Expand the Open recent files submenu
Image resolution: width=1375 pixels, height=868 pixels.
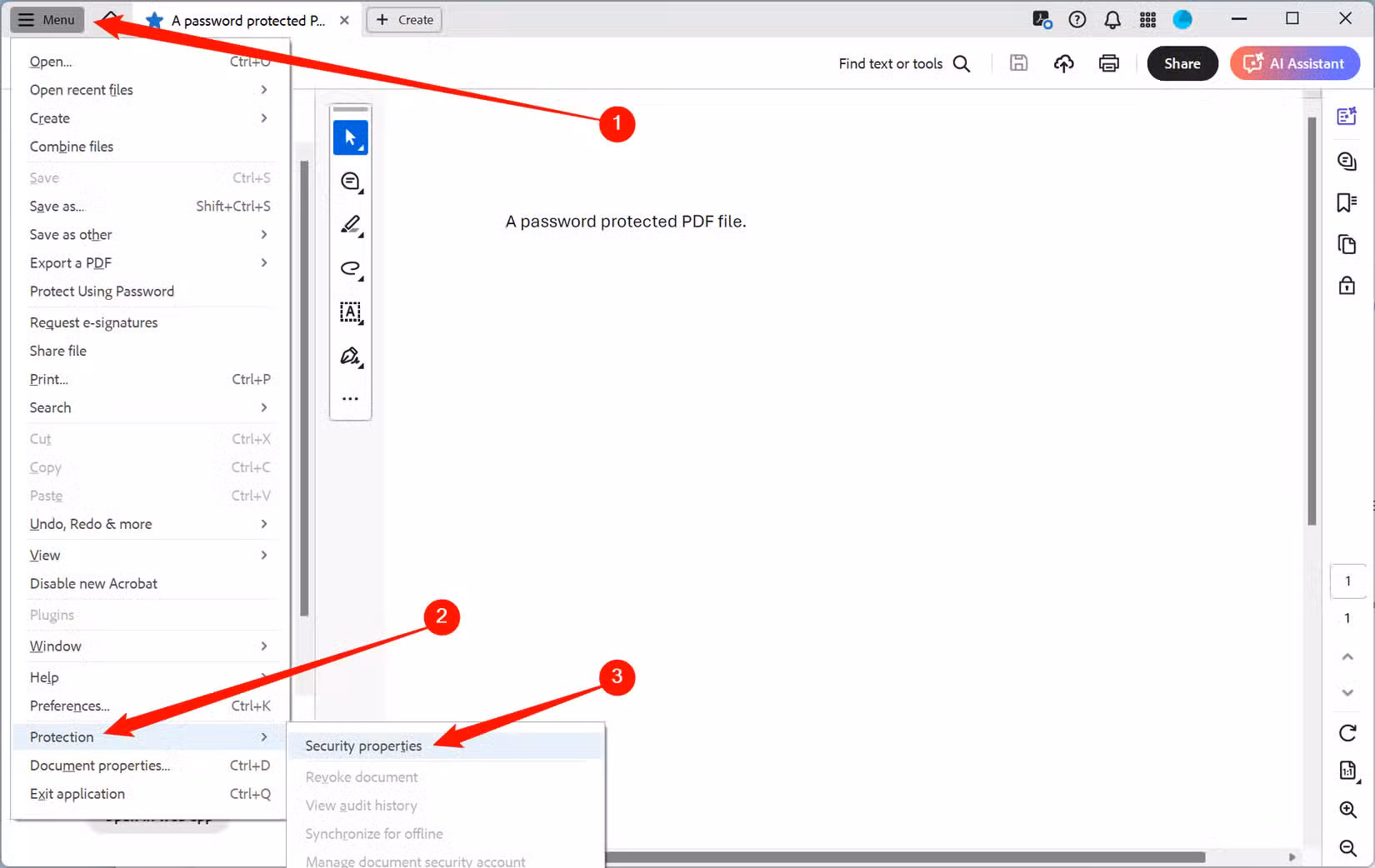point(81,89)
